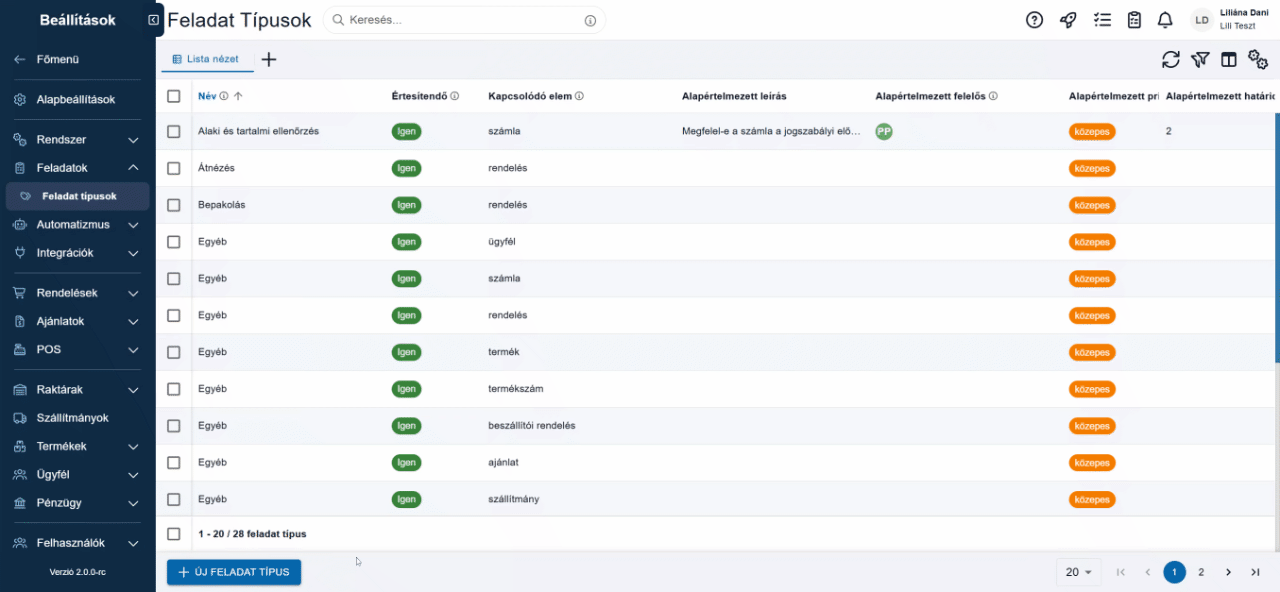Open the clipboard notes icon
Viewport: 1280px width, 592px height.
point(1135,19)
